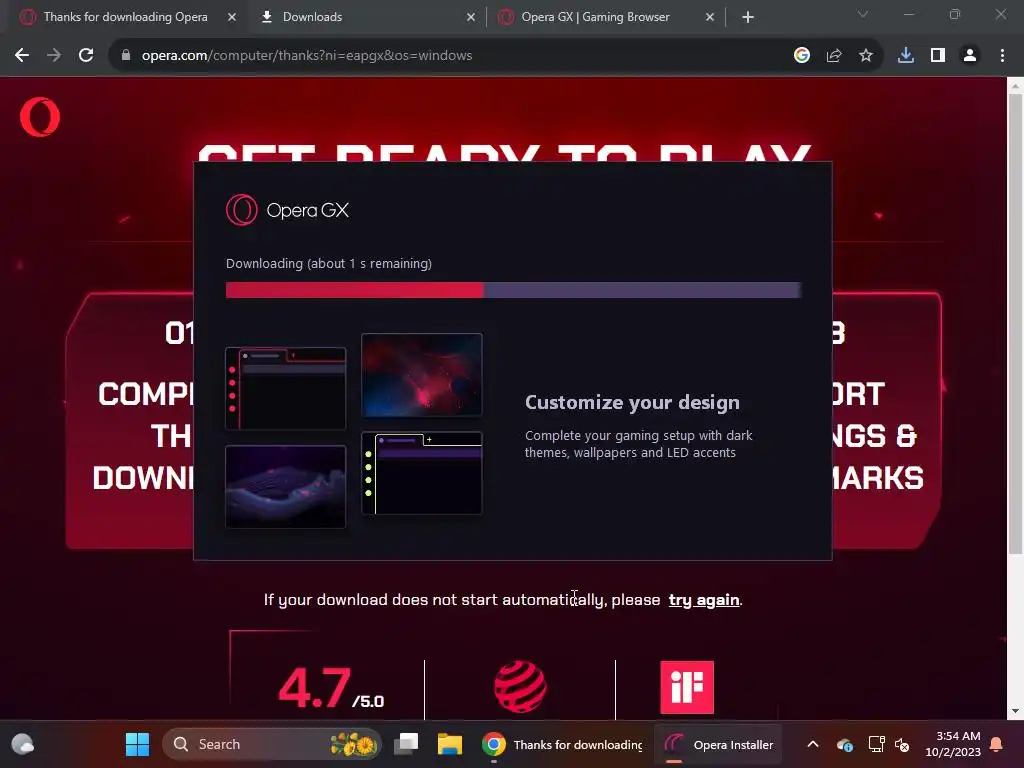Open the Chrome profile menu
1024x768 pixels.
point(970,56)
